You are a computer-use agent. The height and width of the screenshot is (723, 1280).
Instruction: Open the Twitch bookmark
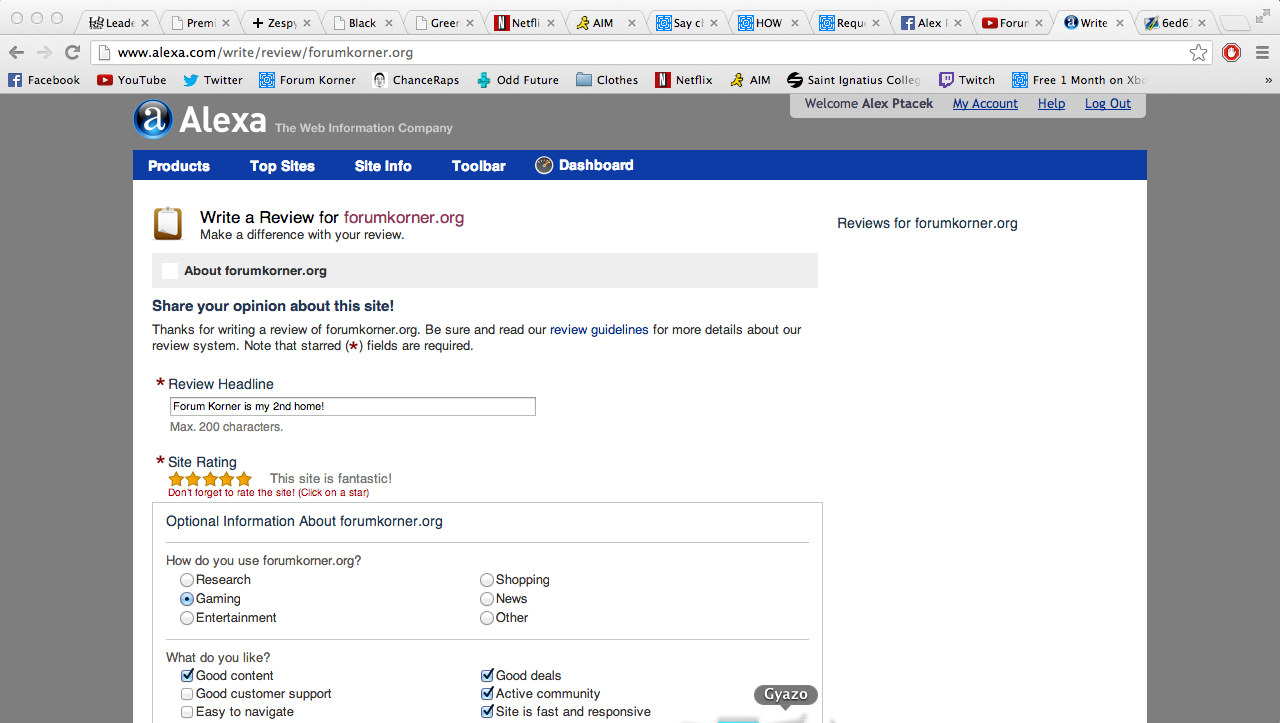click(967, 80)
